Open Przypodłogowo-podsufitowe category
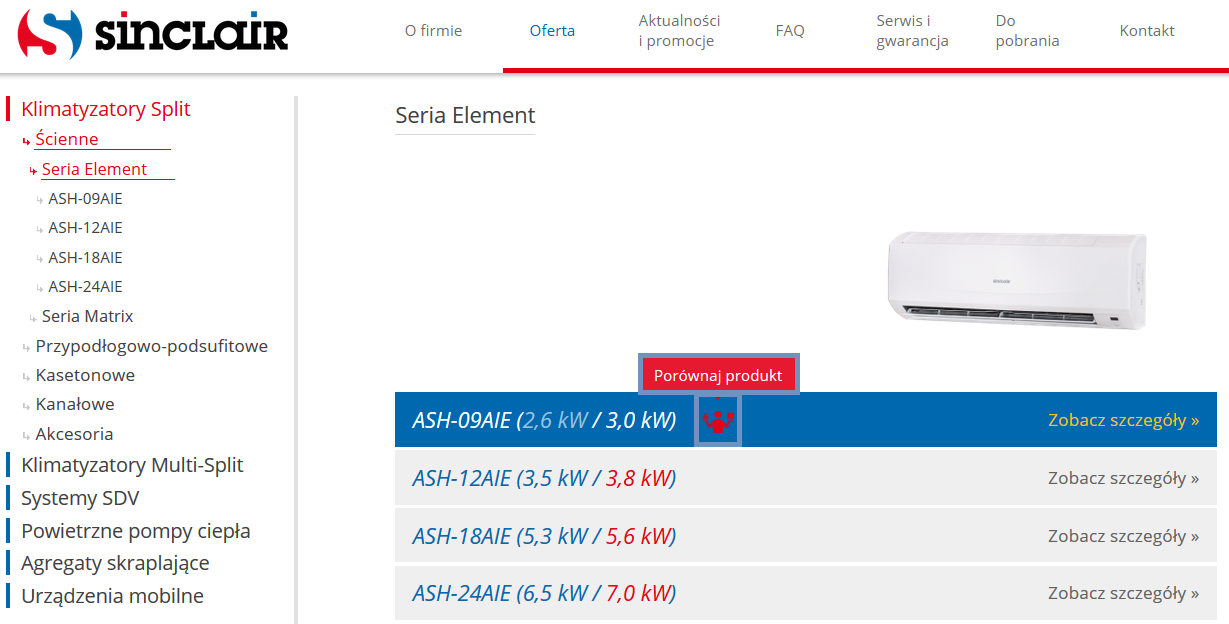This screenshot has height=624, width=1229. coord(151,346)
